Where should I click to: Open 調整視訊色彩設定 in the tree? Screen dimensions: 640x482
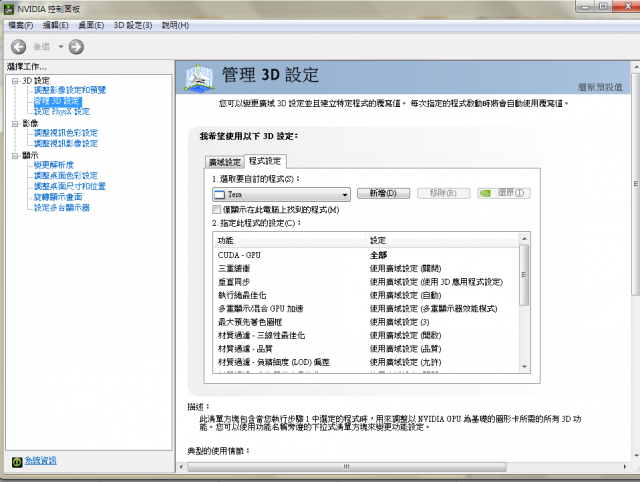66,133
